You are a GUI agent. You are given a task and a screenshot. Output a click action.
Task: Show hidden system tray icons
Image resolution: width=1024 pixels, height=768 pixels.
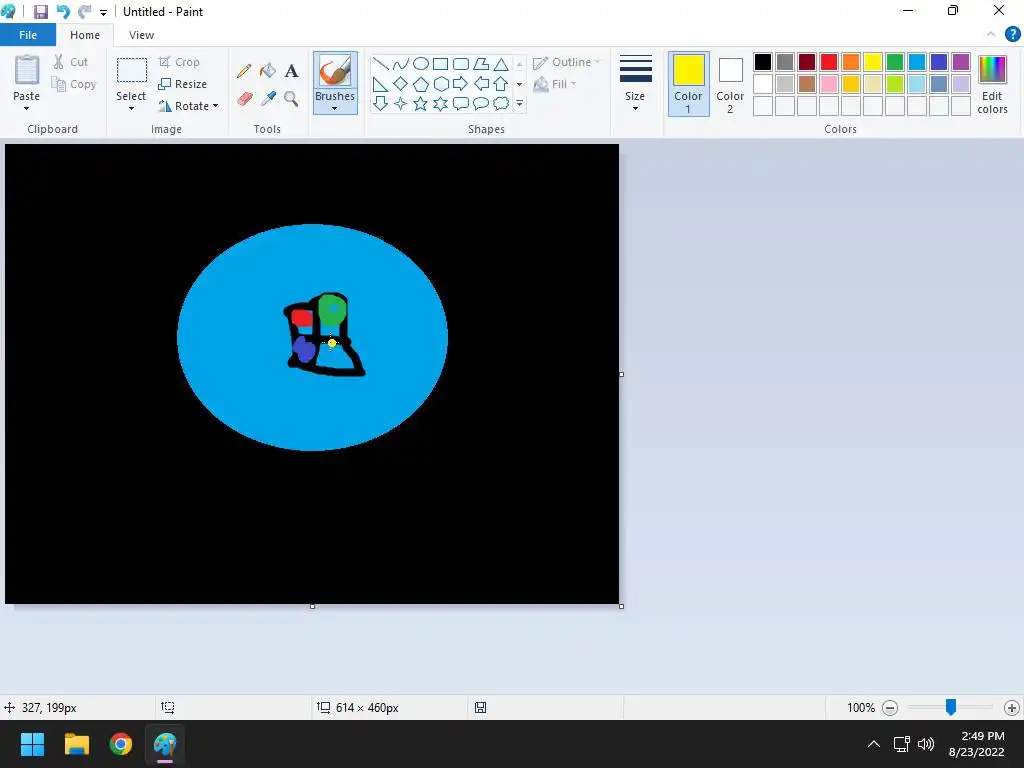click(x=874, y=744)
